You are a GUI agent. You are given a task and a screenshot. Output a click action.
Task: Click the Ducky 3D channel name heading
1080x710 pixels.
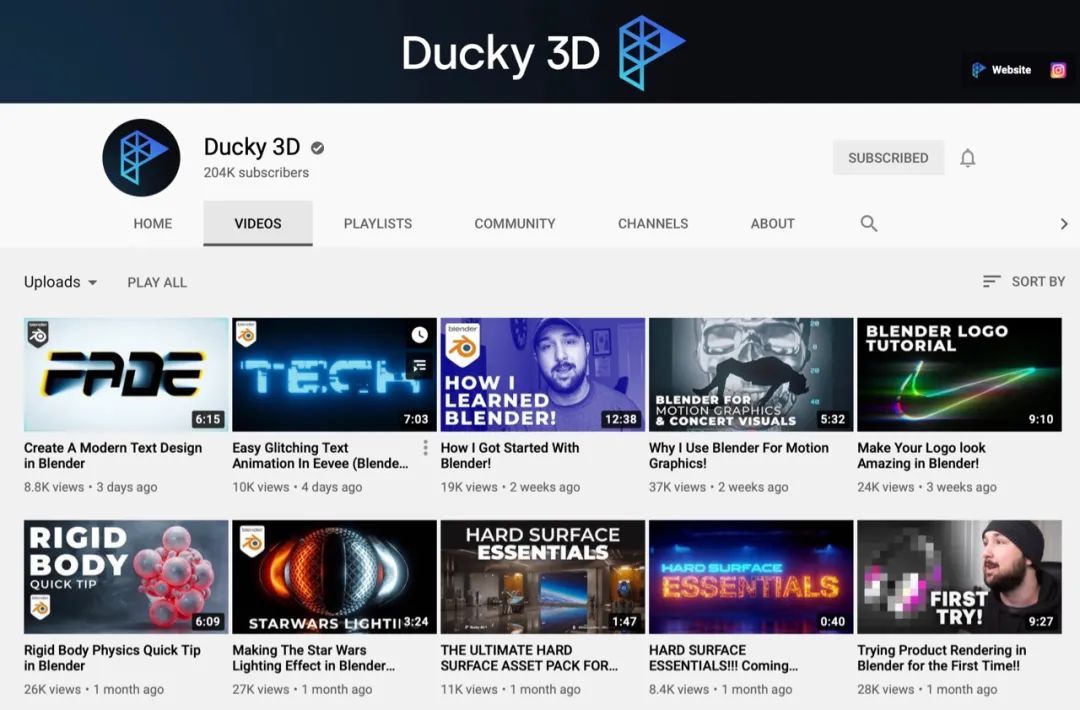pos(252,147)
